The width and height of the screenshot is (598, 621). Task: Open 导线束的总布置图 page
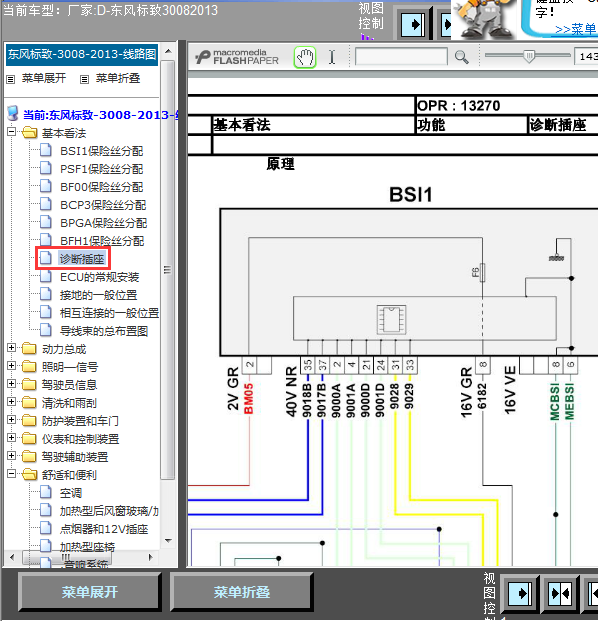tap(104, 331)
